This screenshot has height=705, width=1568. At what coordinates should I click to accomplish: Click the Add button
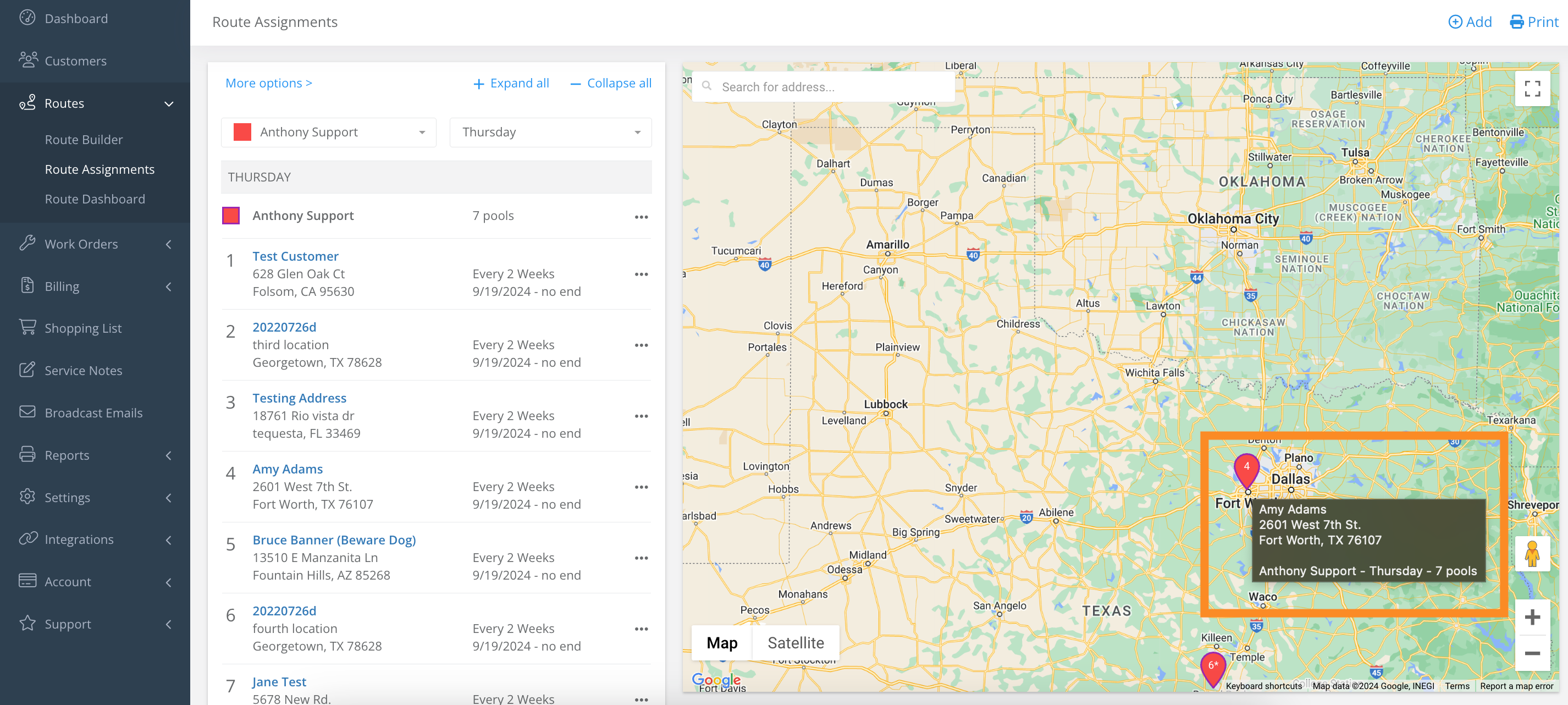pyautogui.click(x=1470, y=22)
